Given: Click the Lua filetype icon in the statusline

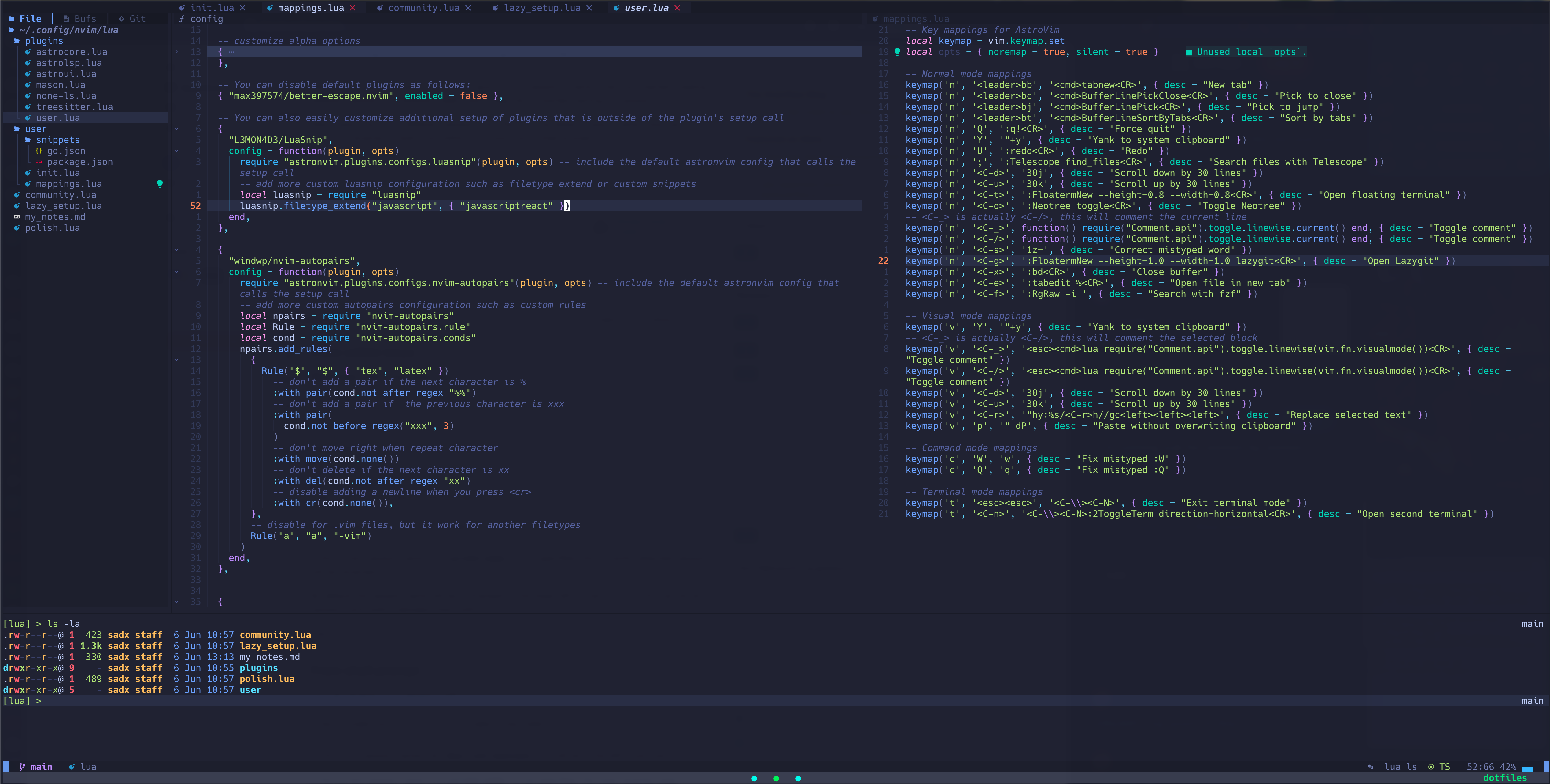Looking at the screenshot, I should (72, 767).
